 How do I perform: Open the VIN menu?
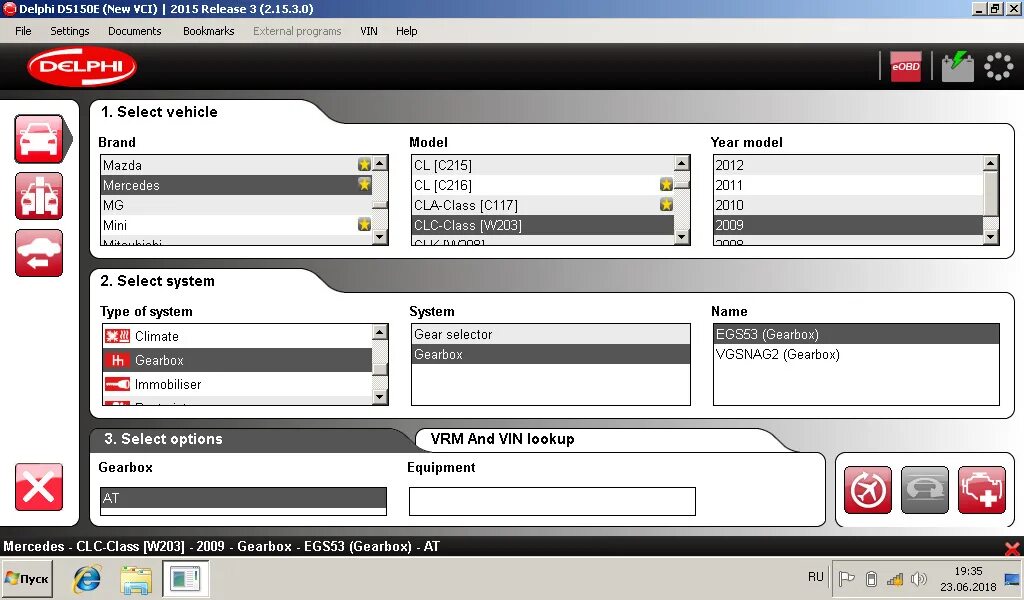369,31
